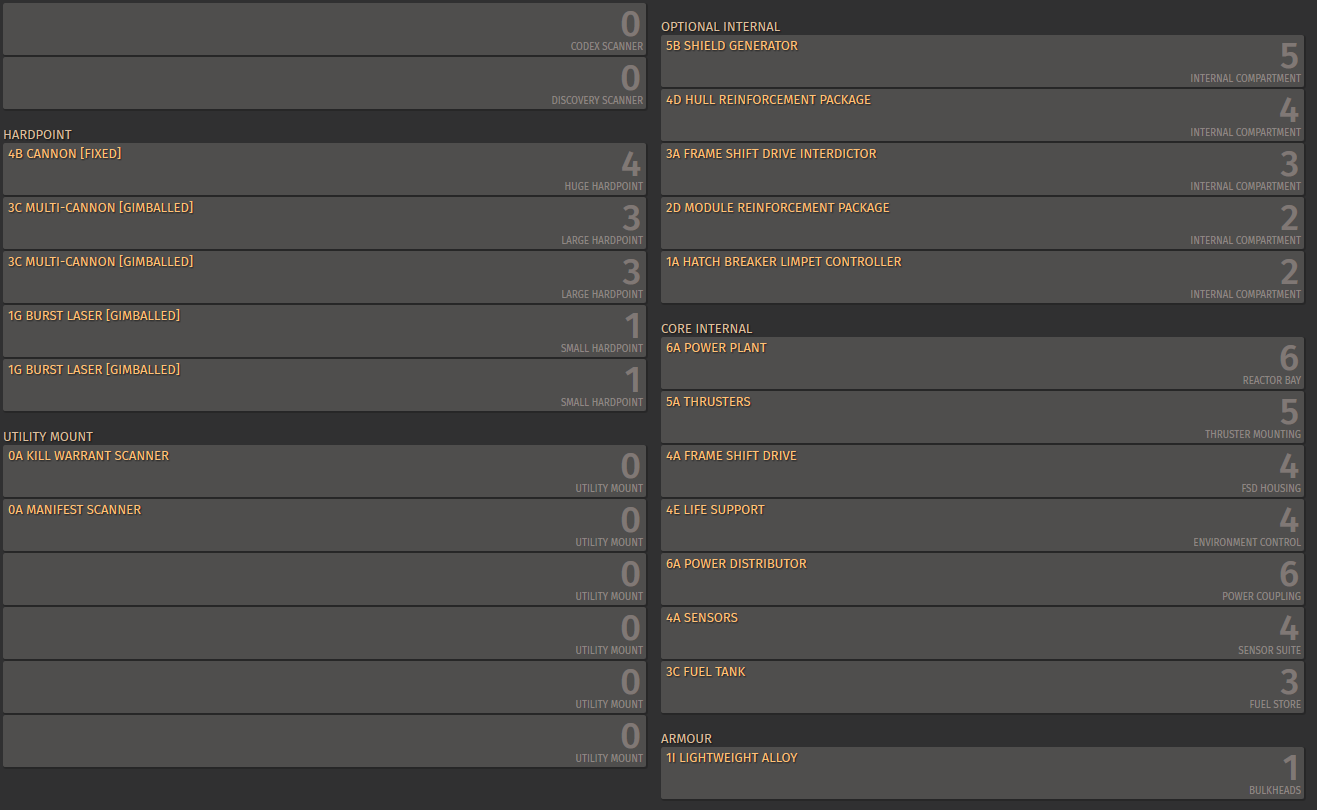
Task: Open the 4D Hull Reinforcement Package slot
Action: (982, 115)
